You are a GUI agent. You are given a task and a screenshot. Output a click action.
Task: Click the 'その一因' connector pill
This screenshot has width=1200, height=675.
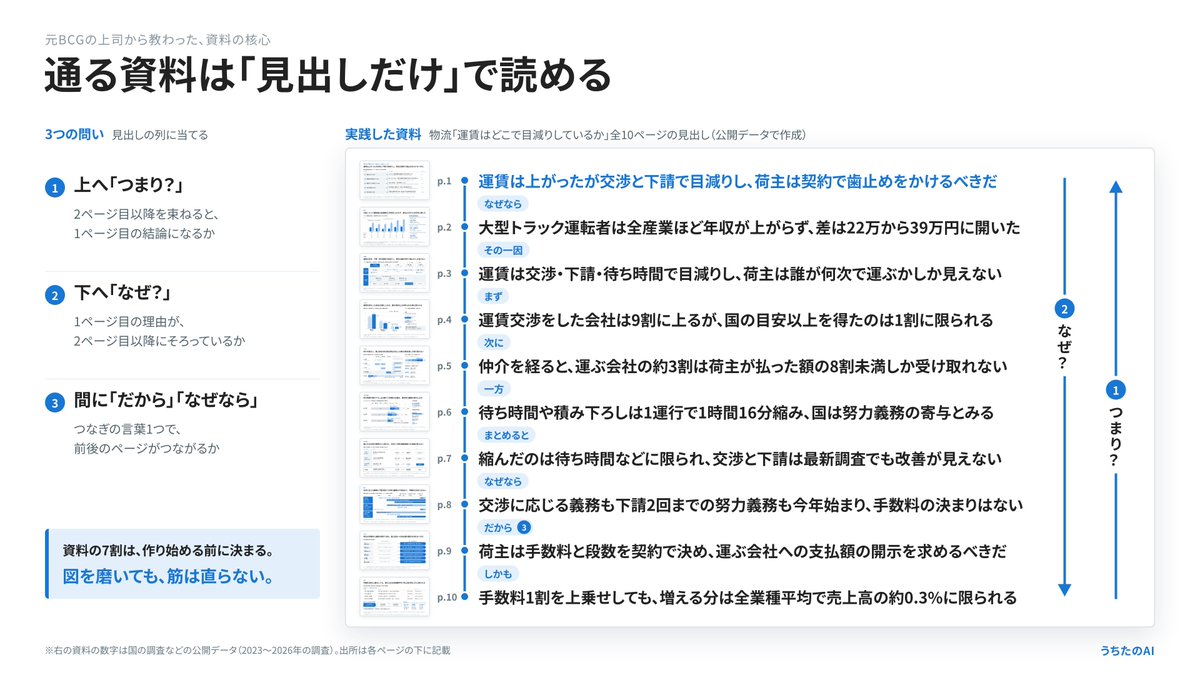point(502,250)
